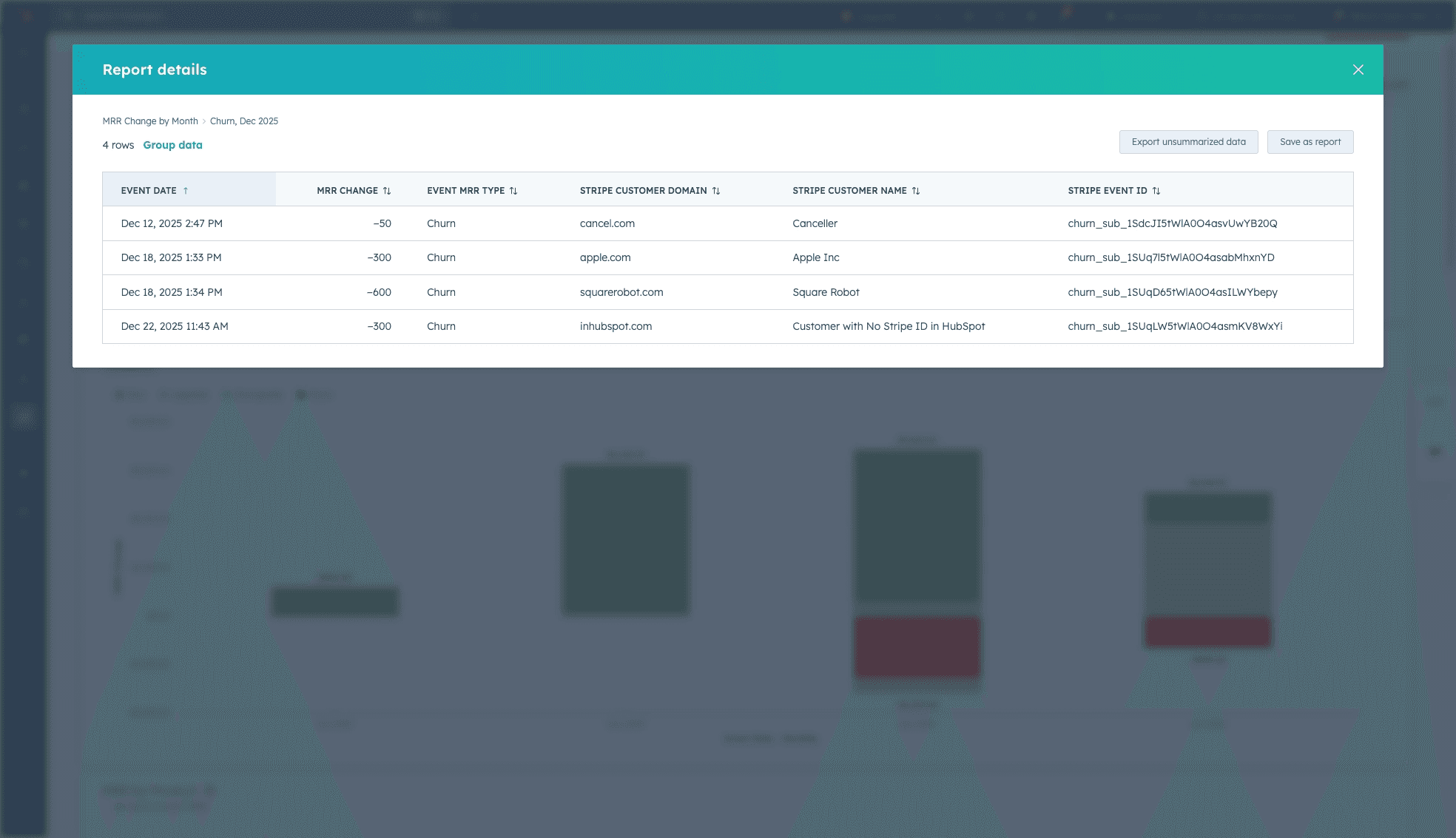The height and width of the screenshot is (838, 1456).
Task: Click sort arrows next to Stripe Customer Name
Action: (x=916, y=191)
